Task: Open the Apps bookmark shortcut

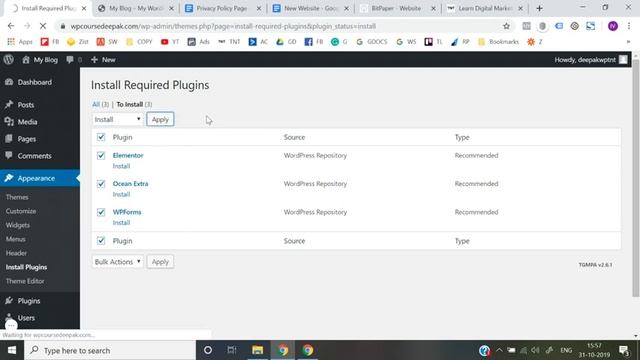Action: point(20,42)
